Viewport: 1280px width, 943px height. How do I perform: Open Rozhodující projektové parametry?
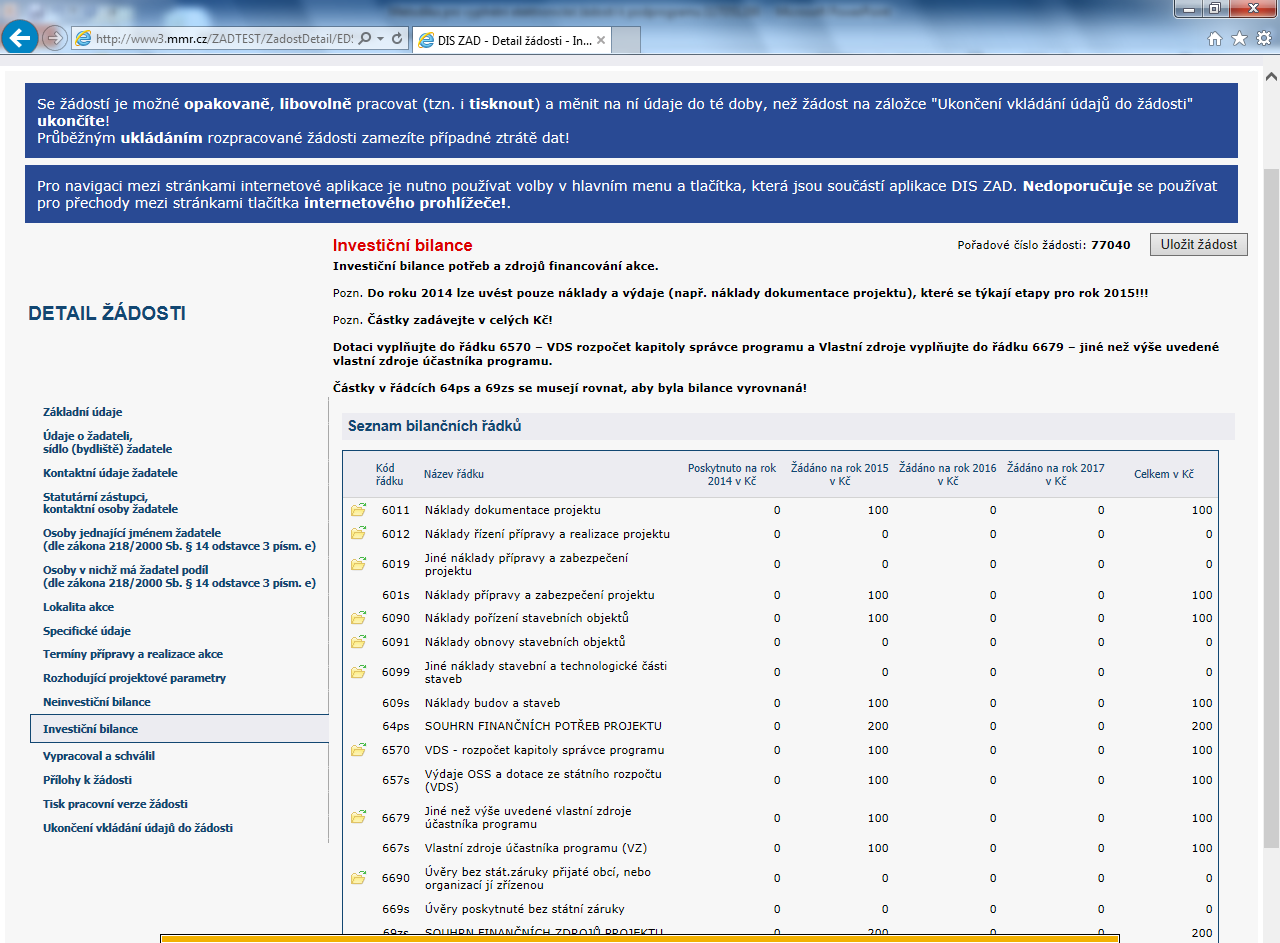pyautogui.click(x=135, y=678)
